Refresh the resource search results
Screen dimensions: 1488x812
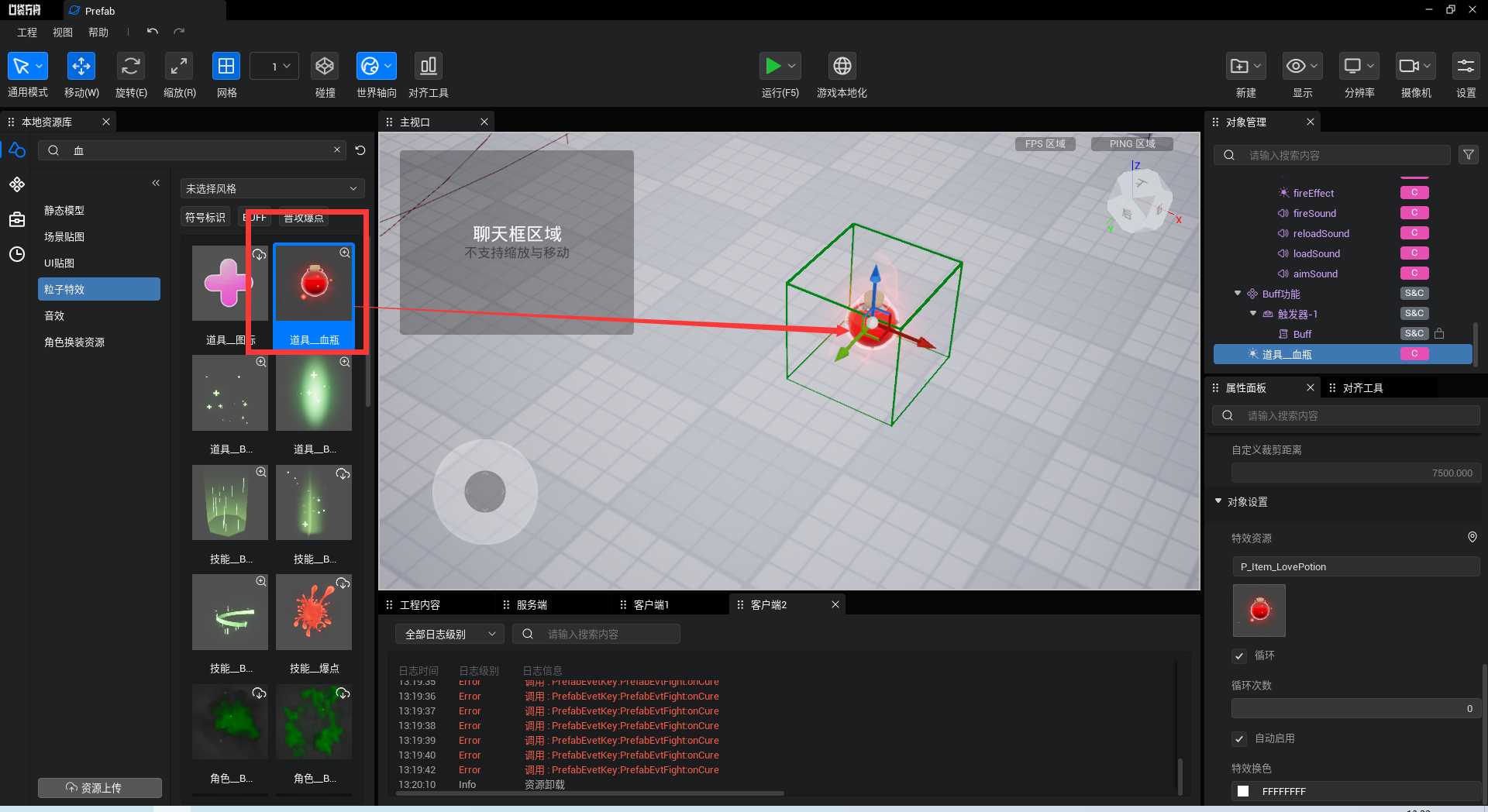click(360, 150)
